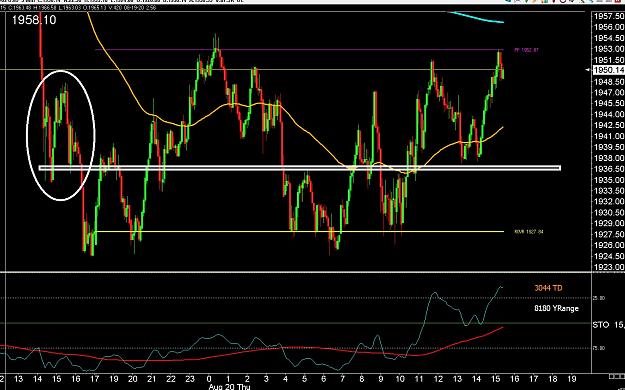
Task: Click the 1947.00 price axis label
Action: tap(609, 93)
